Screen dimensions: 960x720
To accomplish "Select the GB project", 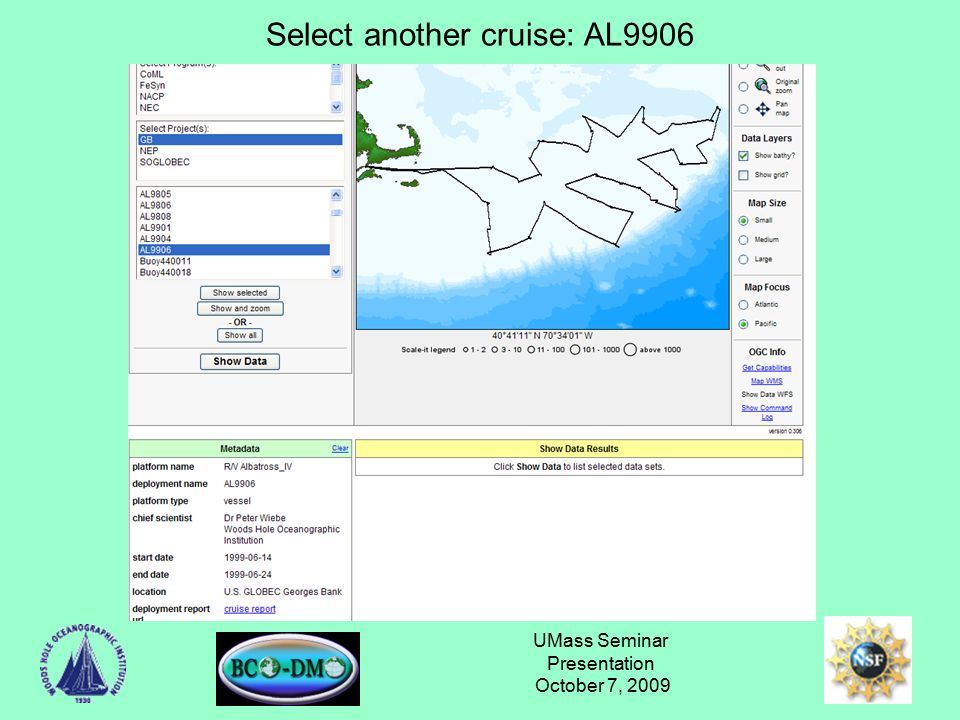I will pyautogui.click(x=240, y=140).
